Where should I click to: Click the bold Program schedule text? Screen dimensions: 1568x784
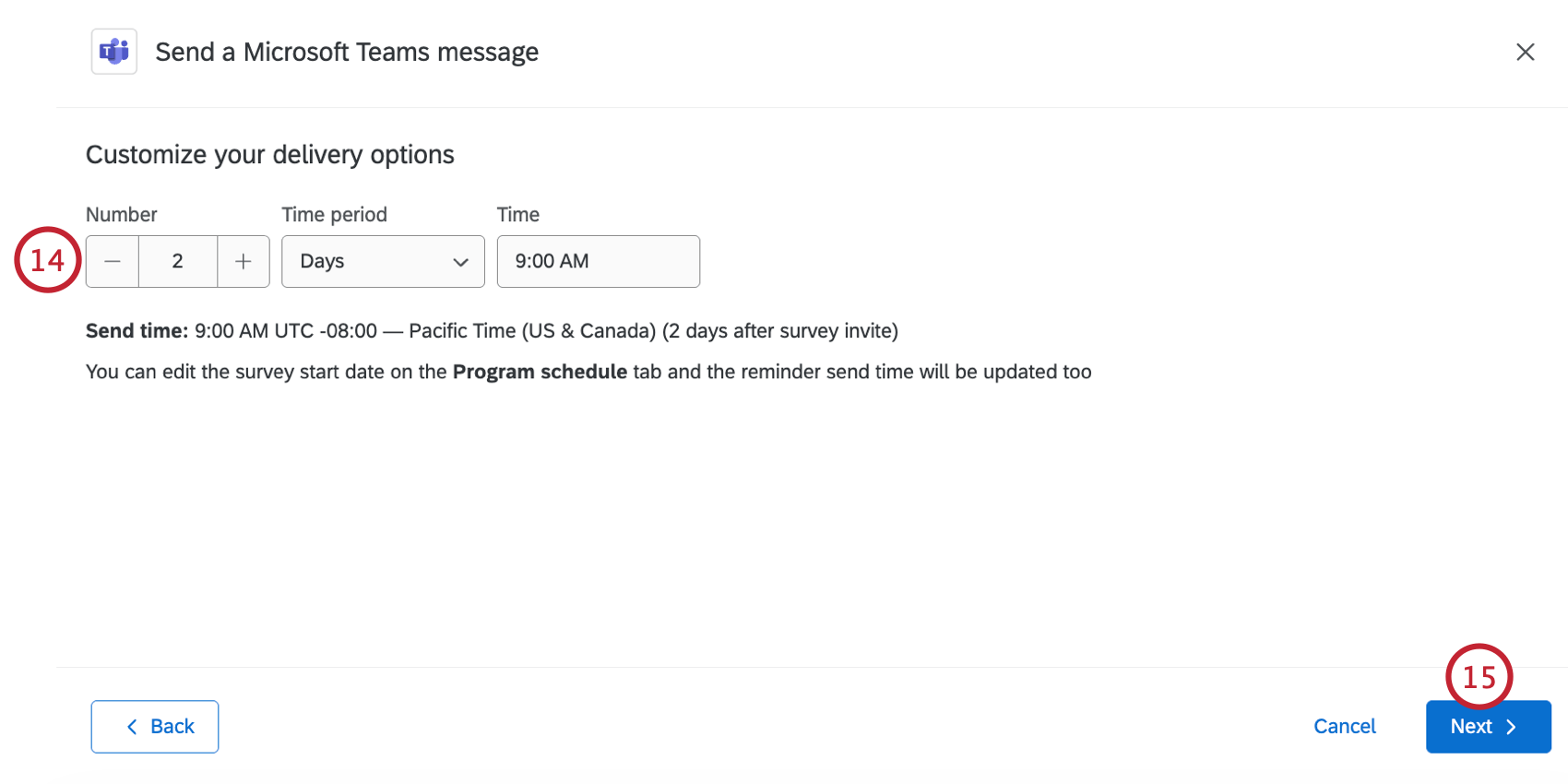tap(540, 372)
